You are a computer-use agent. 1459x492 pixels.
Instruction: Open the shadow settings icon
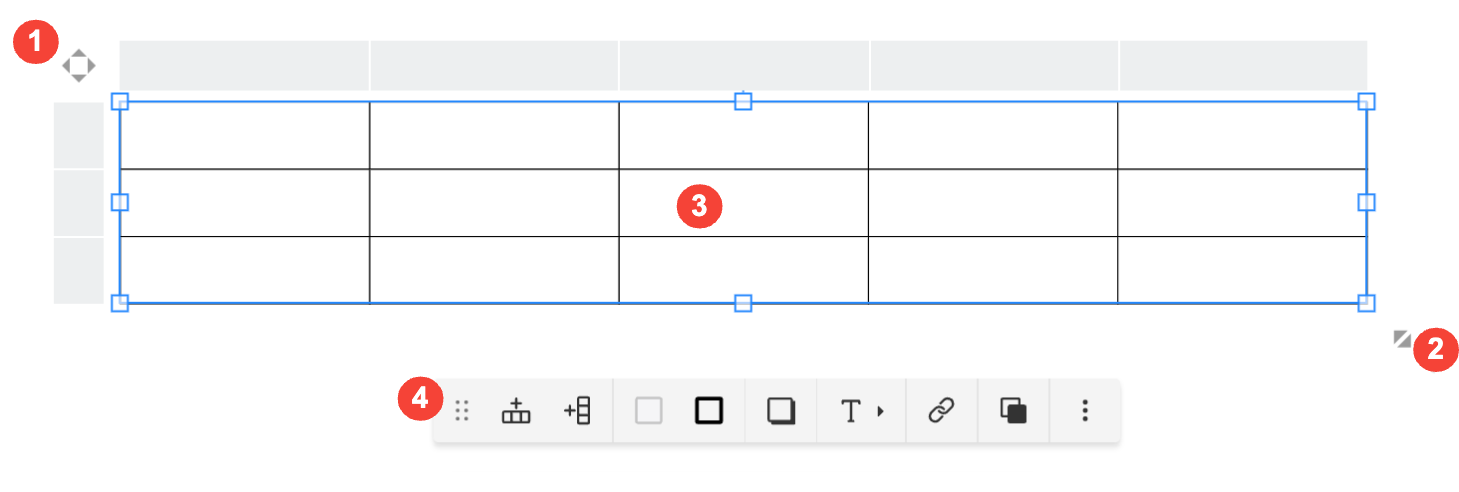781,411
